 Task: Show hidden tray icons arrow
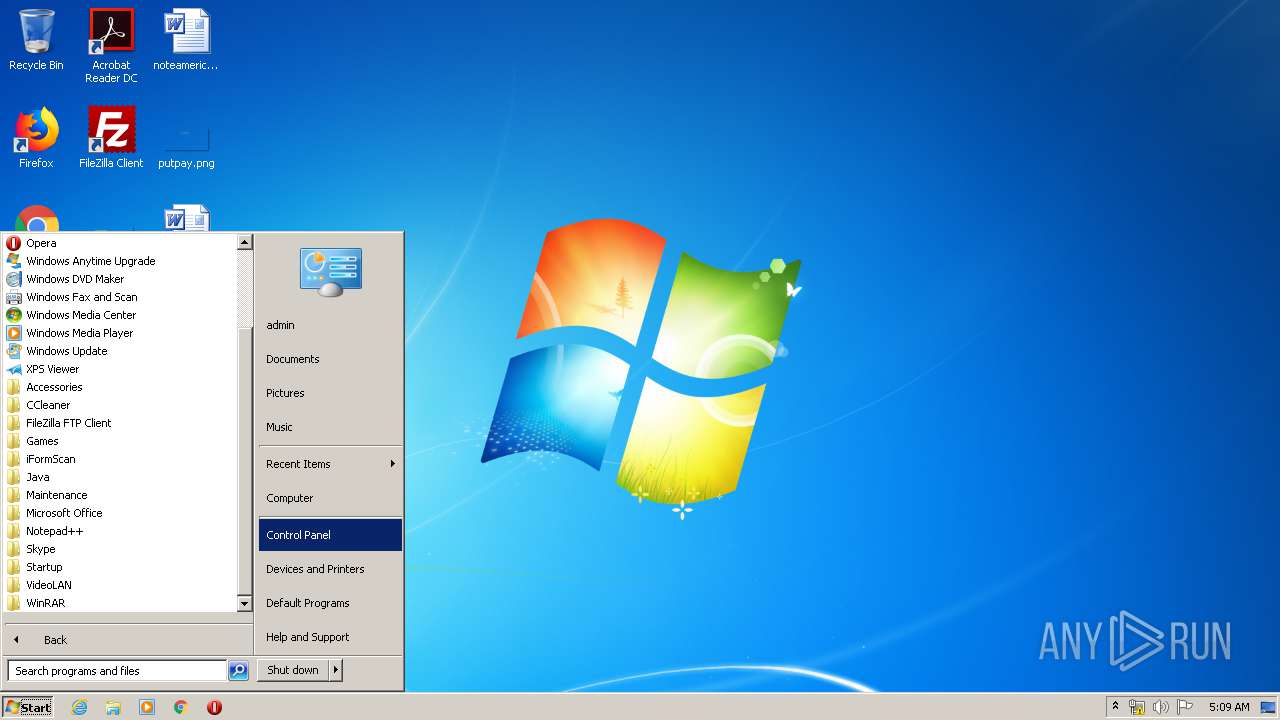[x=1115, y=706]
